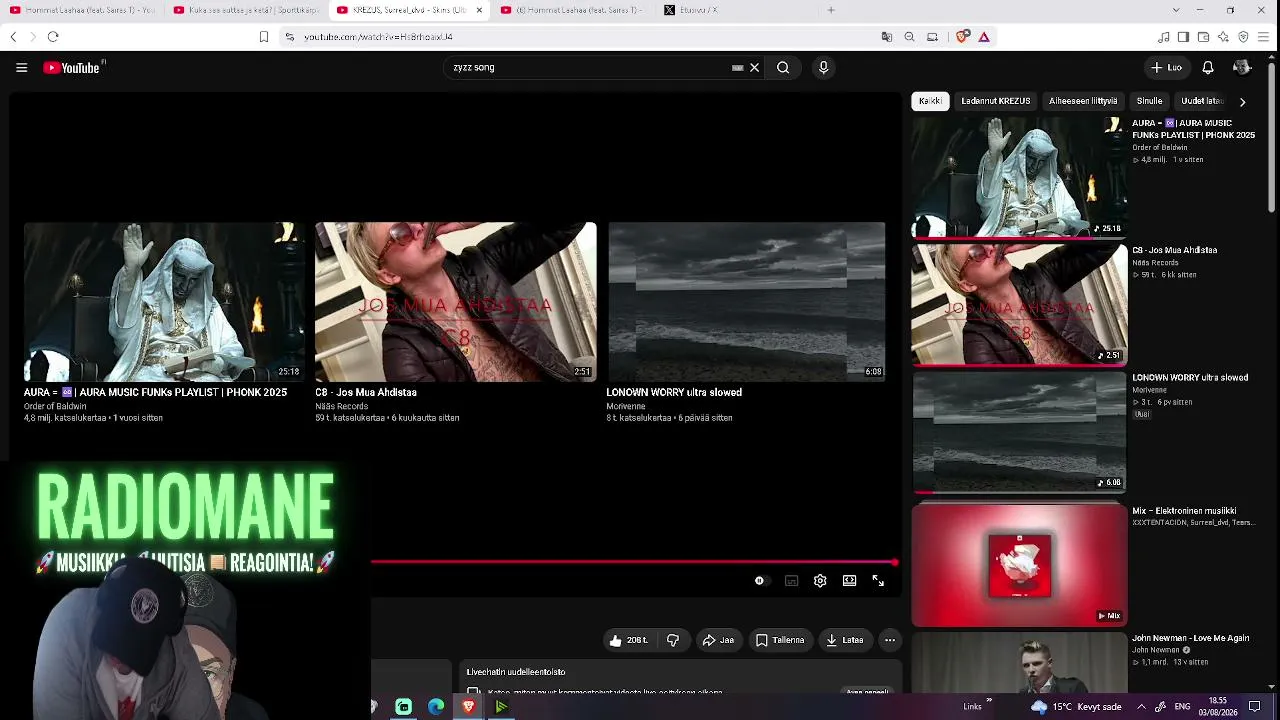Select the Simulle filter chip

[x=1150, y=101]
